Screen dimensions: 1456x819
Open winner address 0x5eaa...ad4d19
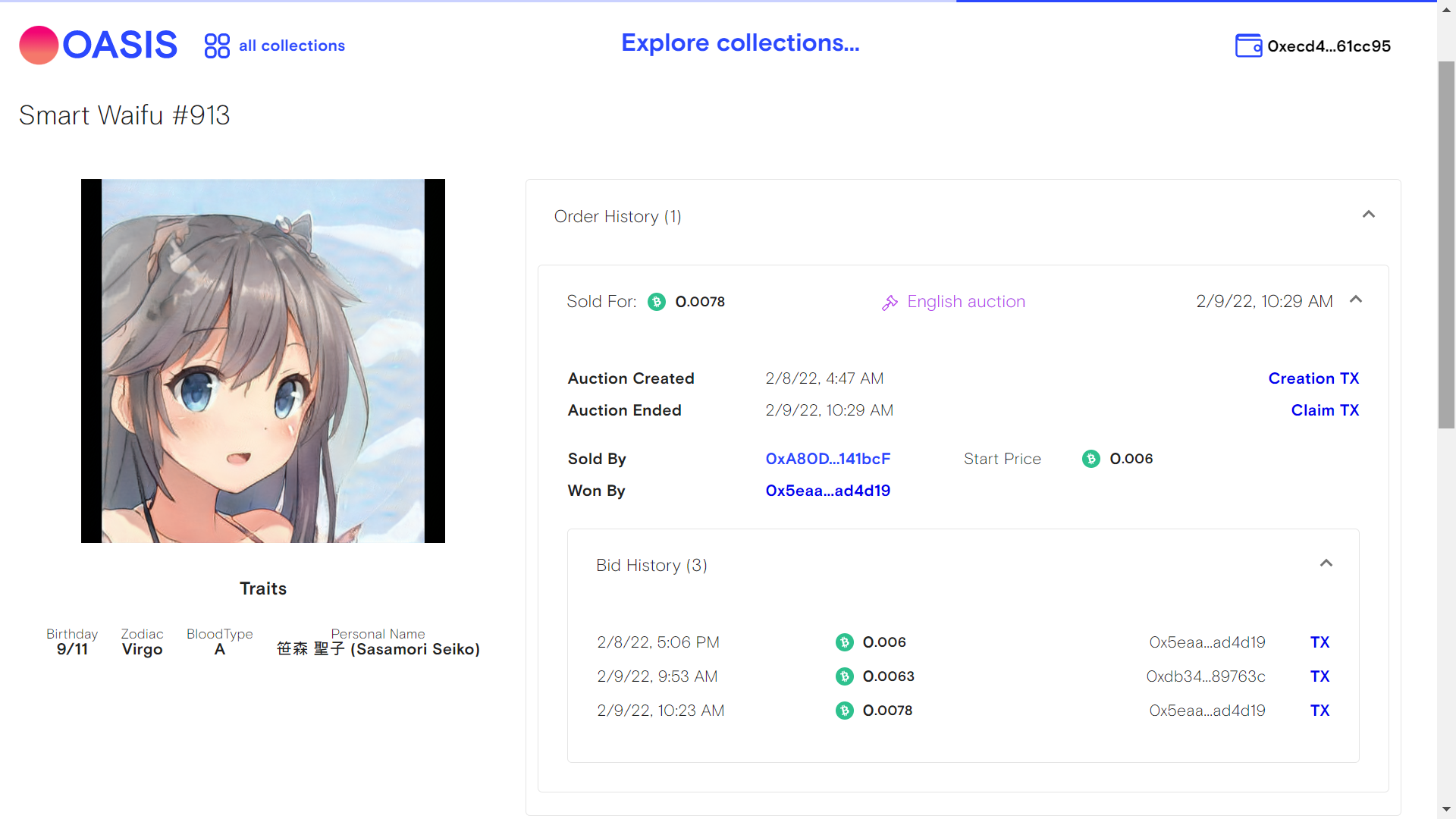click(x=827, y=491)
